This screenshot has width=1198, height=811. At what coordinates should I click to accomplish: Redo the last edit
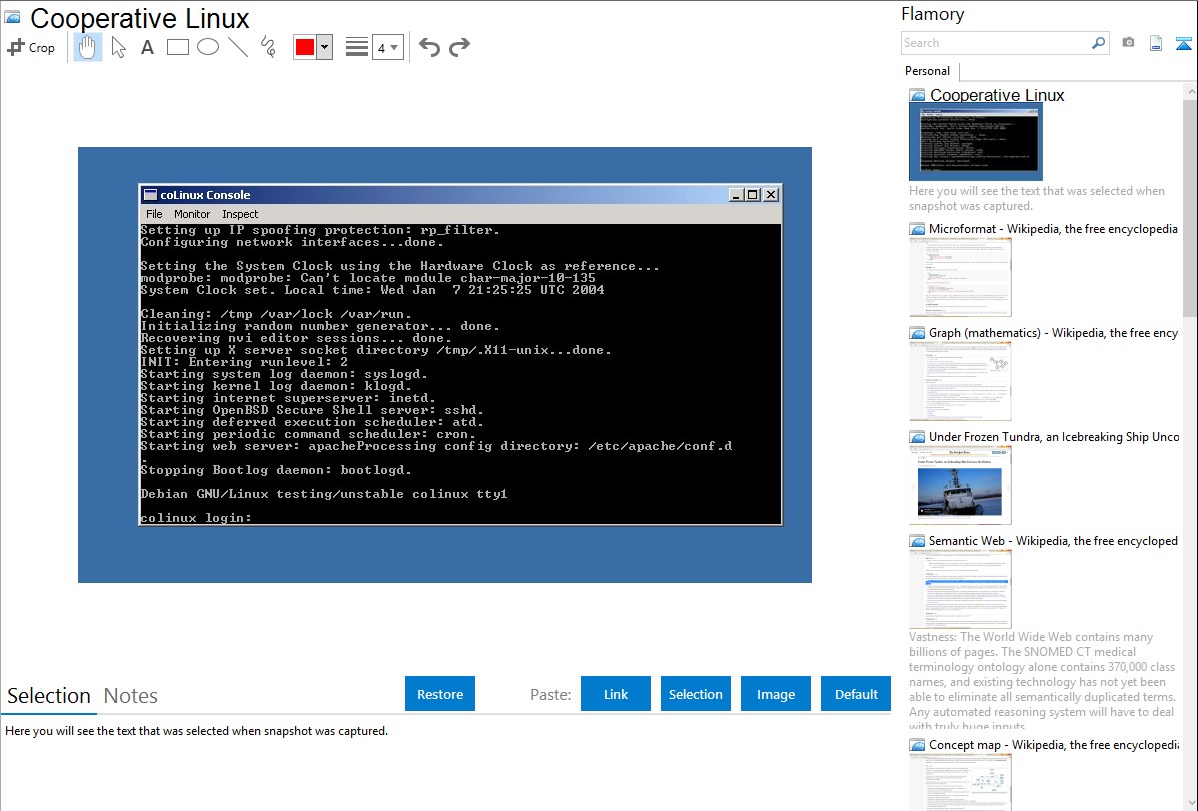[x=459, y=47]
